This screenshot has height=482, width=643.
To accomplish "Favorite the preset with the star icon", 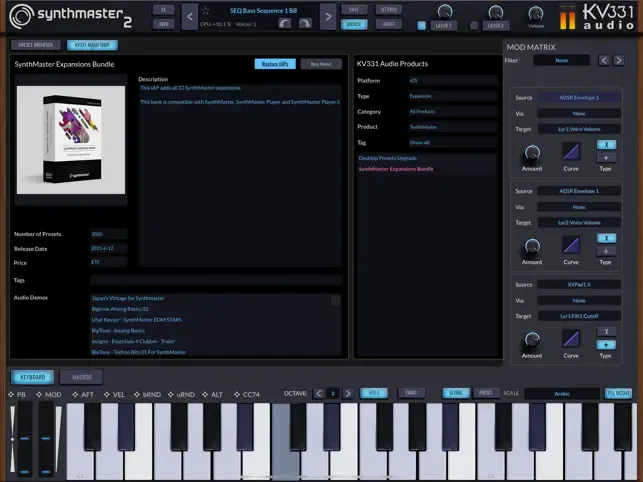I will click(x=205, y=10).
